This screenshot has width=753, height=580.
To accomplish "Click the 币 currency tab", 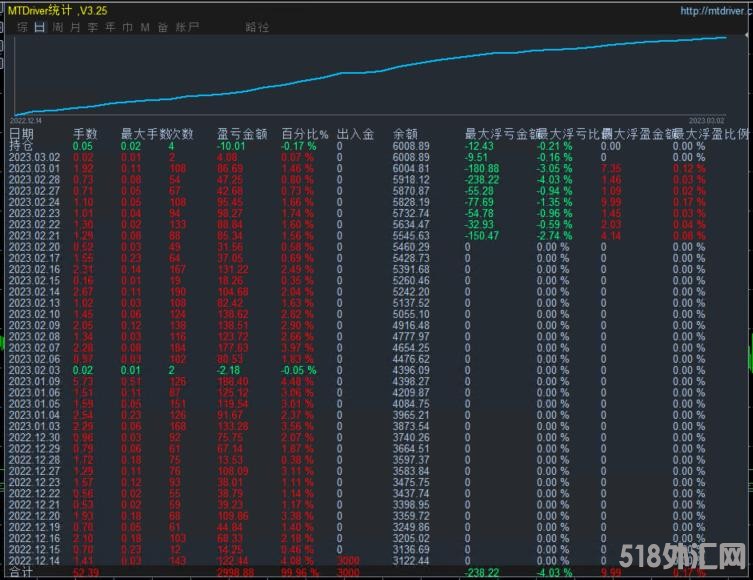I will pyautogui.click(x=127, y=27).
